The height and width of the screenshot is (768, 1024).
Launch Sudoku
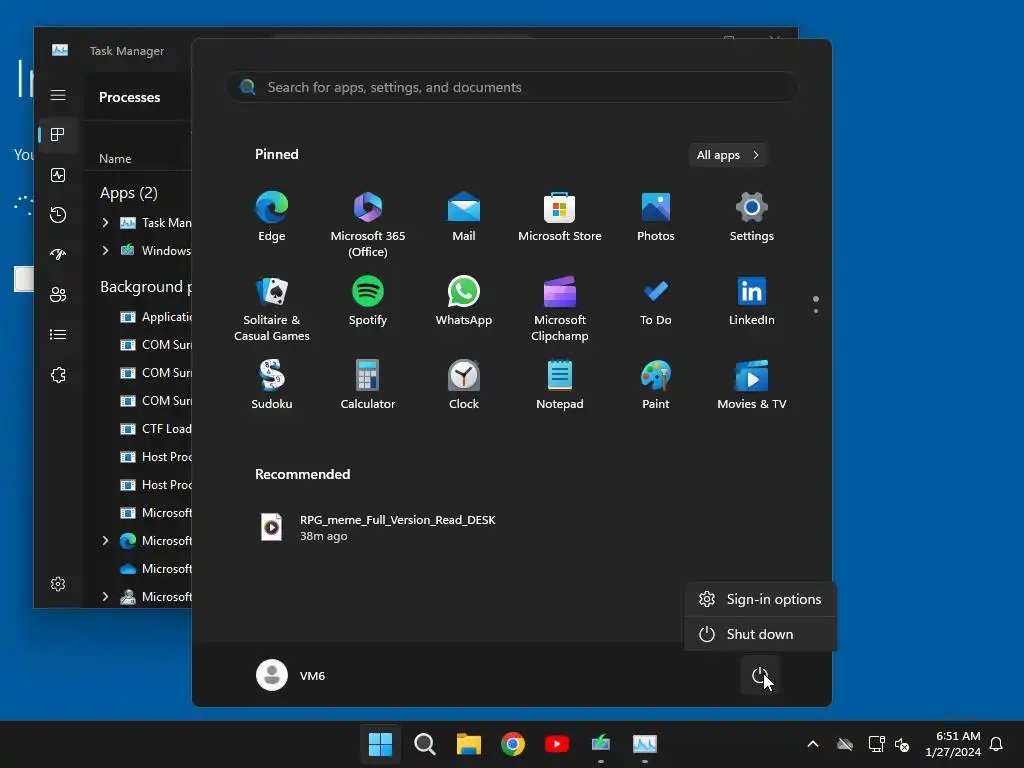[x=272, y=385]
